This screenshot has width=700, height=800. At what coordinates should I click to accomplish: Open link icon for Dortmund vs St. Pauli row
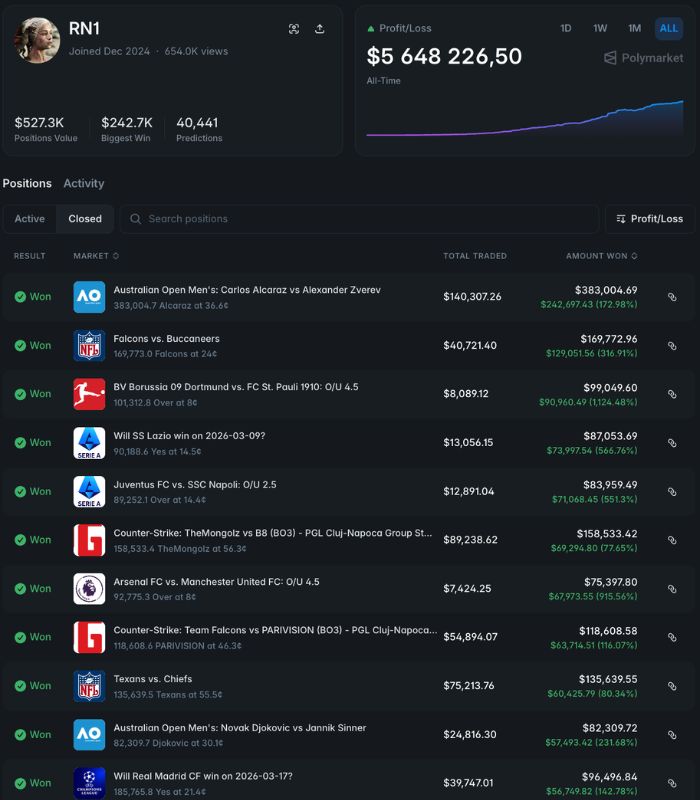pos(672,394)
